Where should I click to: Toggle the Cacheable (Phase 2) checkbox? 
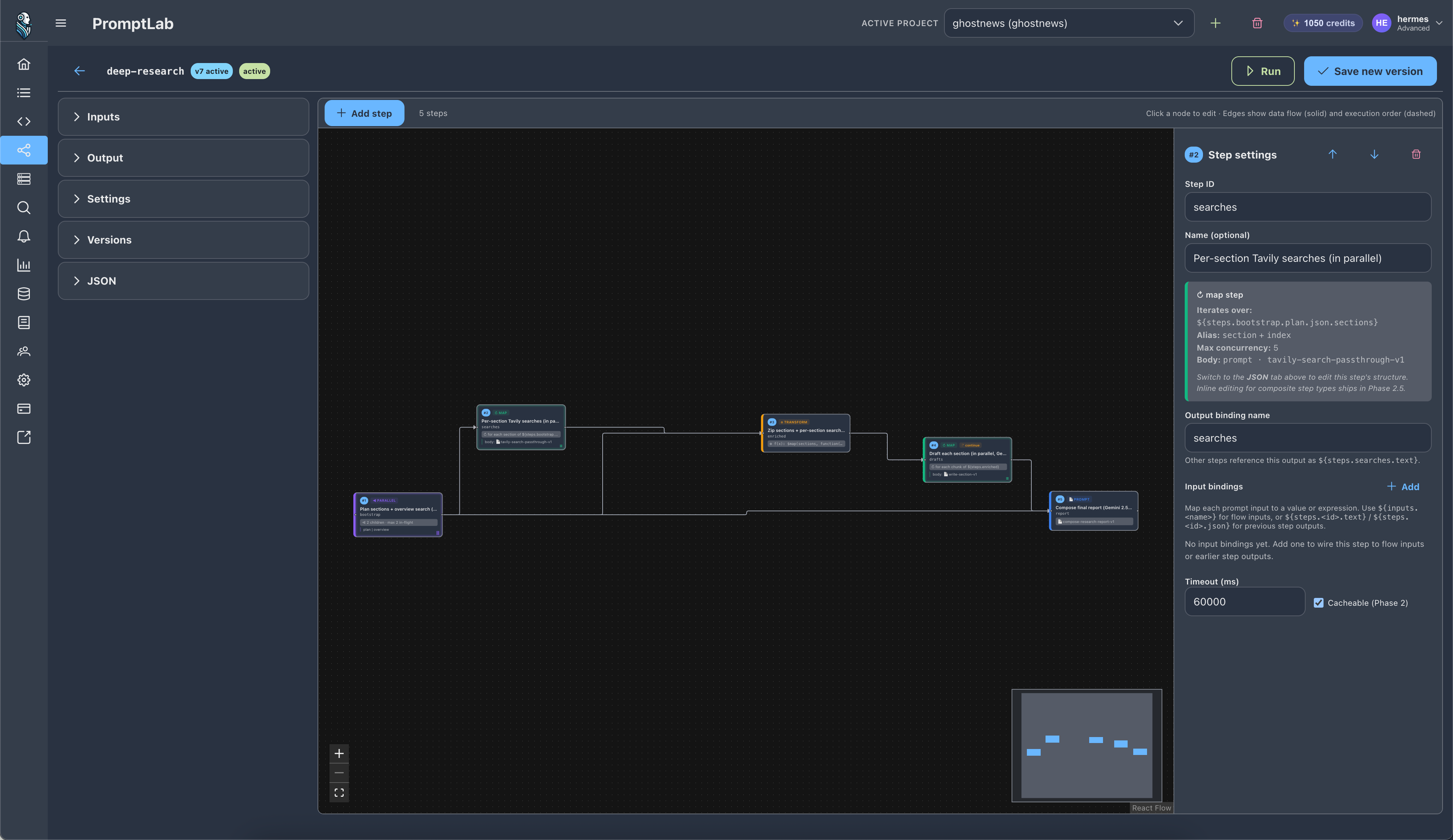1319,602
